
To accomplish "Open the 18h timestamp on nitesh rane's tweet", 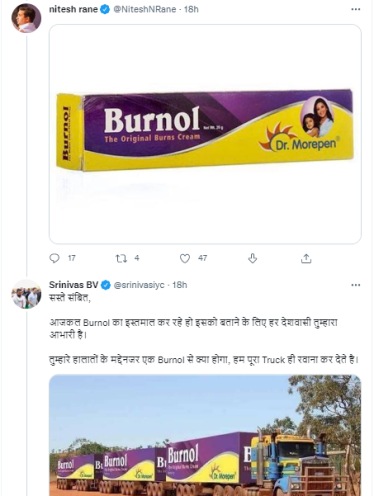I will 191,9.
